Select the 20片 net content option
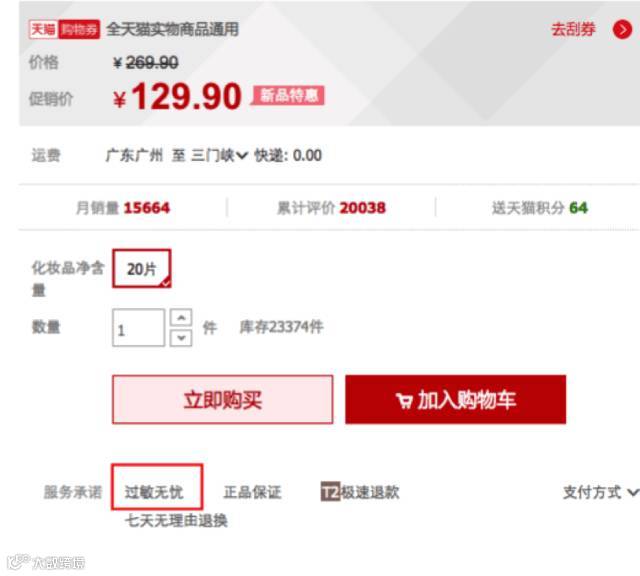The height and width of the screenshot is (576, 640). coord(142,269)
